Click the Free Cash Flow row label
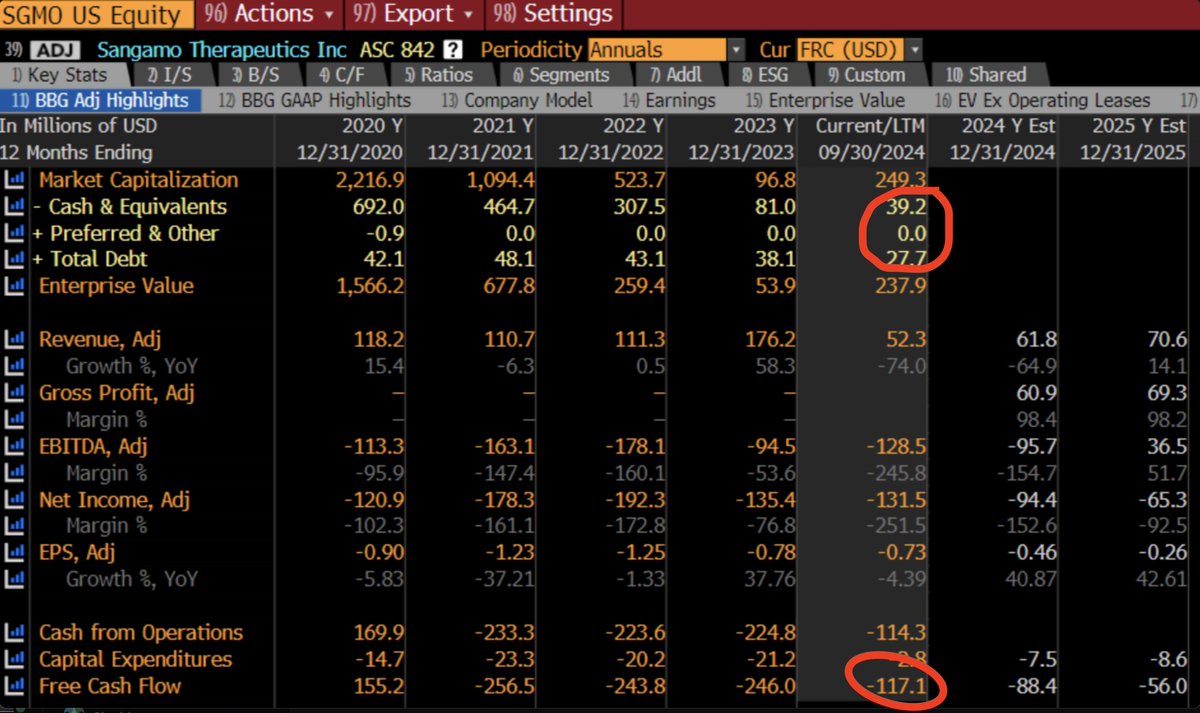 pos(110,686)
